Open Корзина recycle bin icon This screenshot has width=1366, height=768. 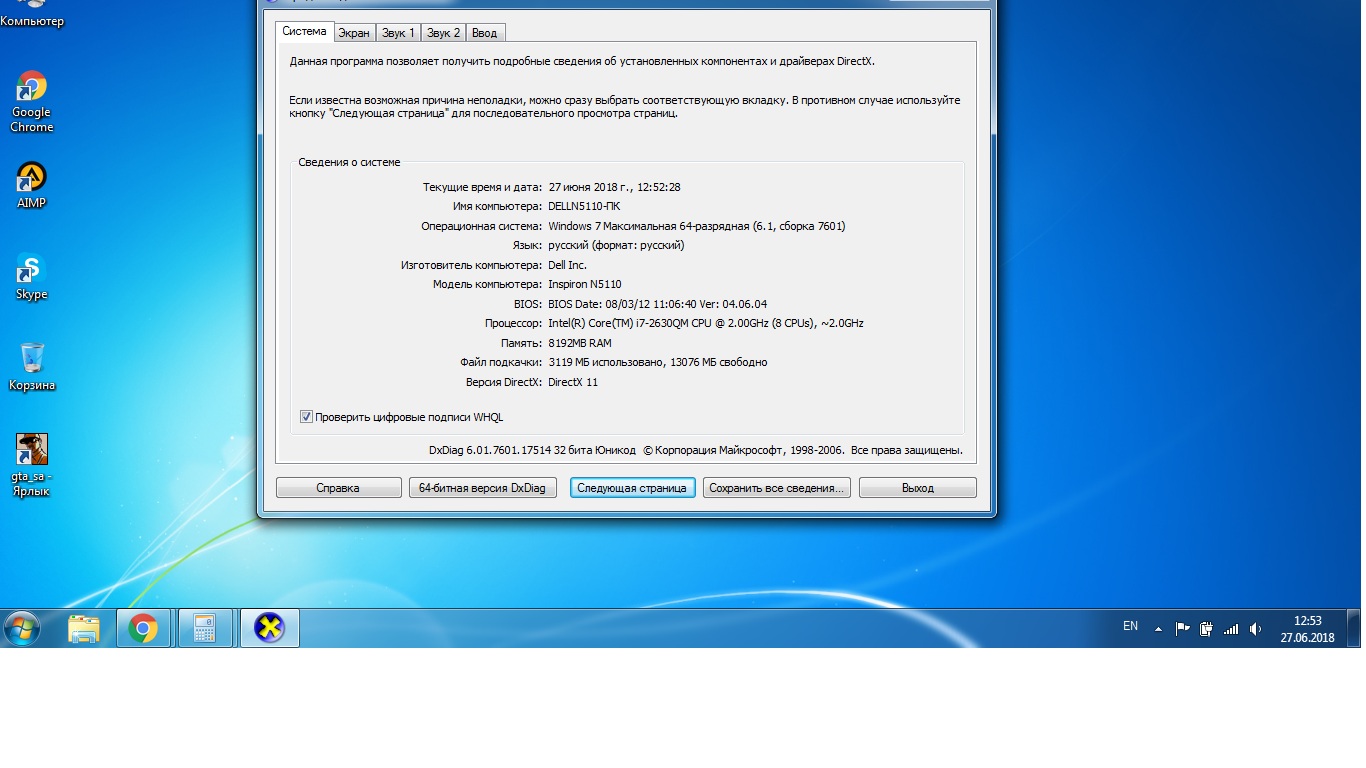coord(32,367)
